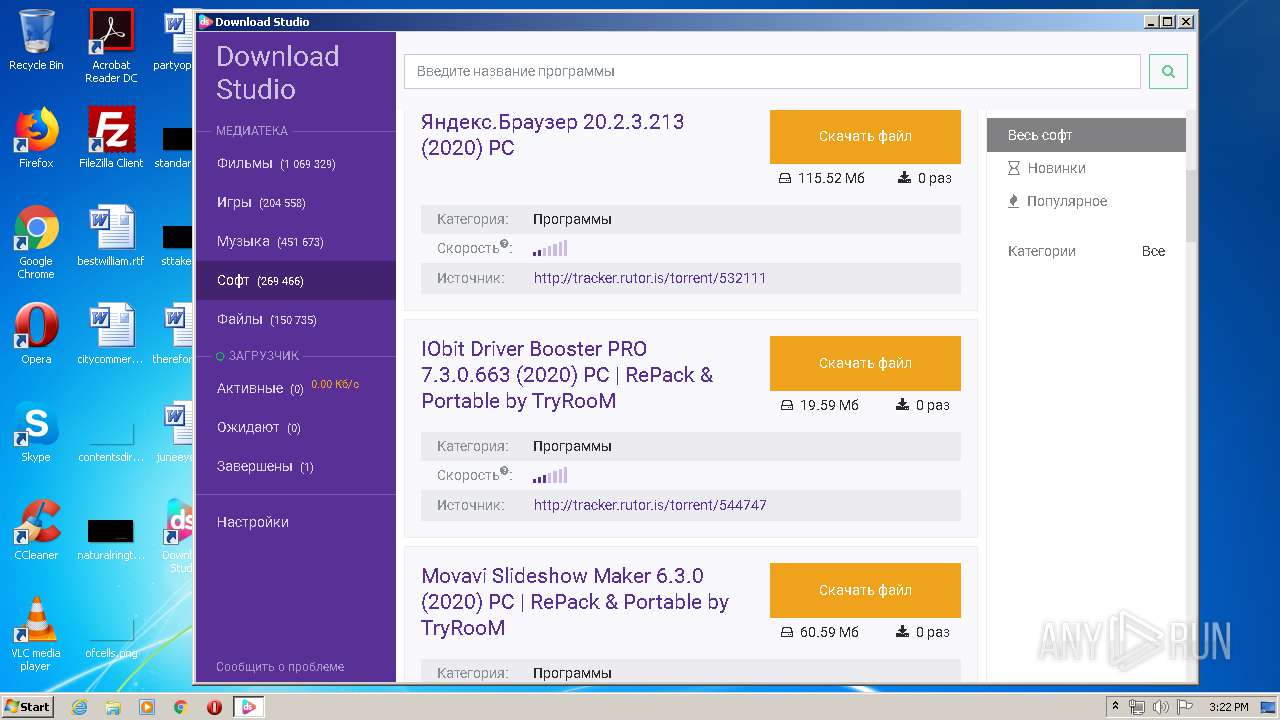
Task: Download IObit Driver Booster via Скачать файл
Action: click(865, 363)
